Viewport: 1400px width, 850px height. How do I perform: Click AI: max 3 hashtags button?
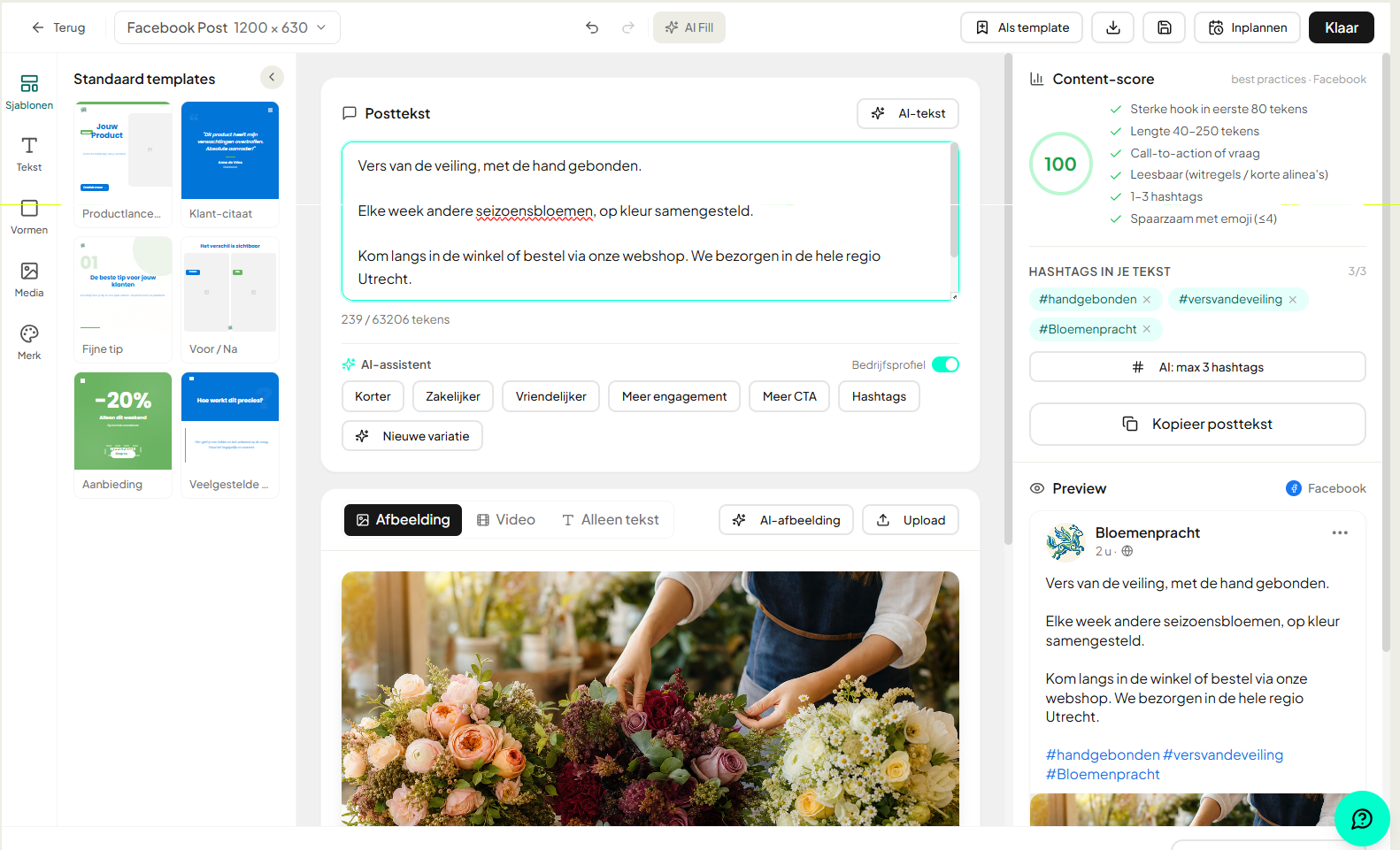click(x=1197, y=367)
